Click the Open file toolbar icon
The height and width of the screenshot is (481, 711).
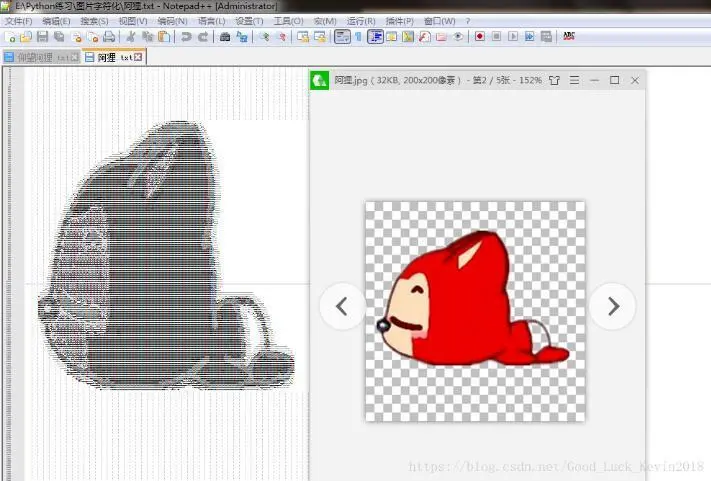pos(26,37)
